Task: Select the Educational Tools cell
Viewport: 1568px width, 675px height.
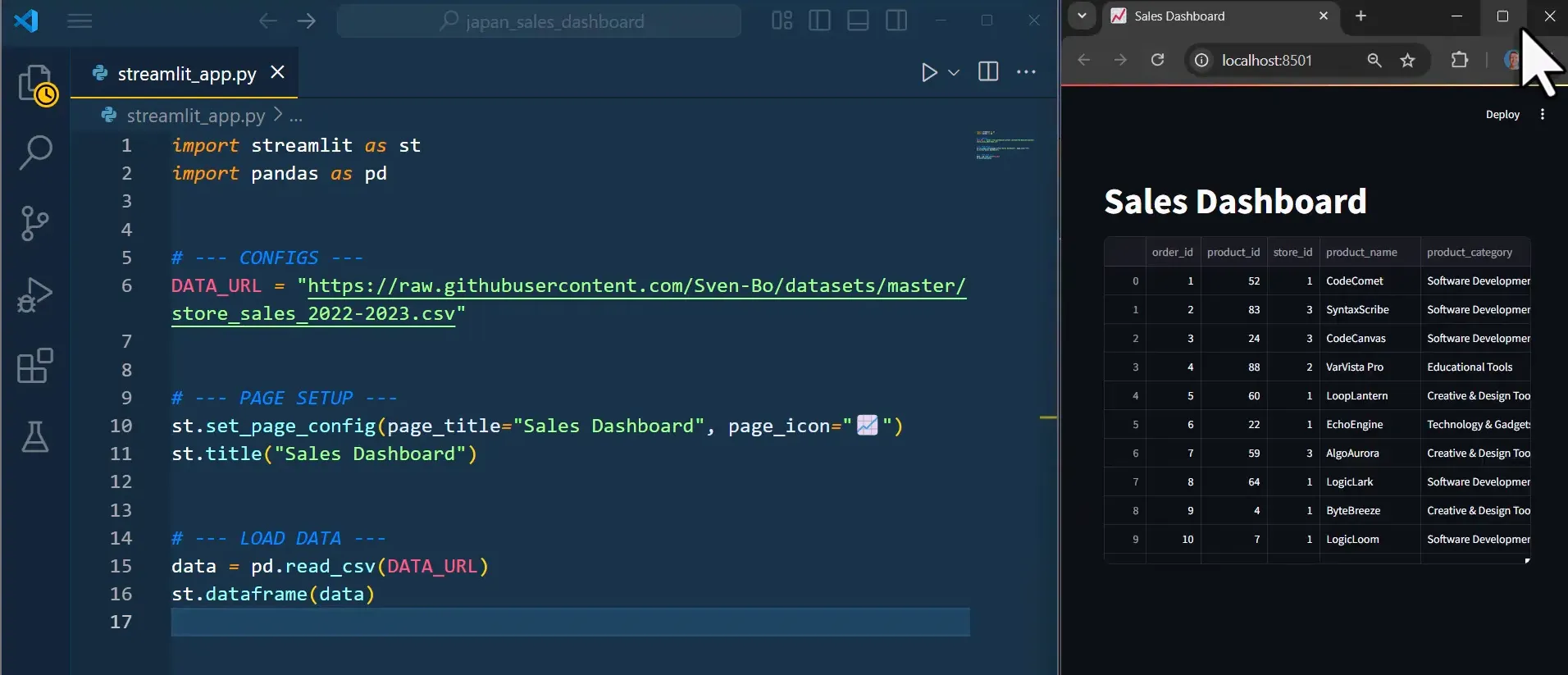Action: click(x=1475, y=367)
